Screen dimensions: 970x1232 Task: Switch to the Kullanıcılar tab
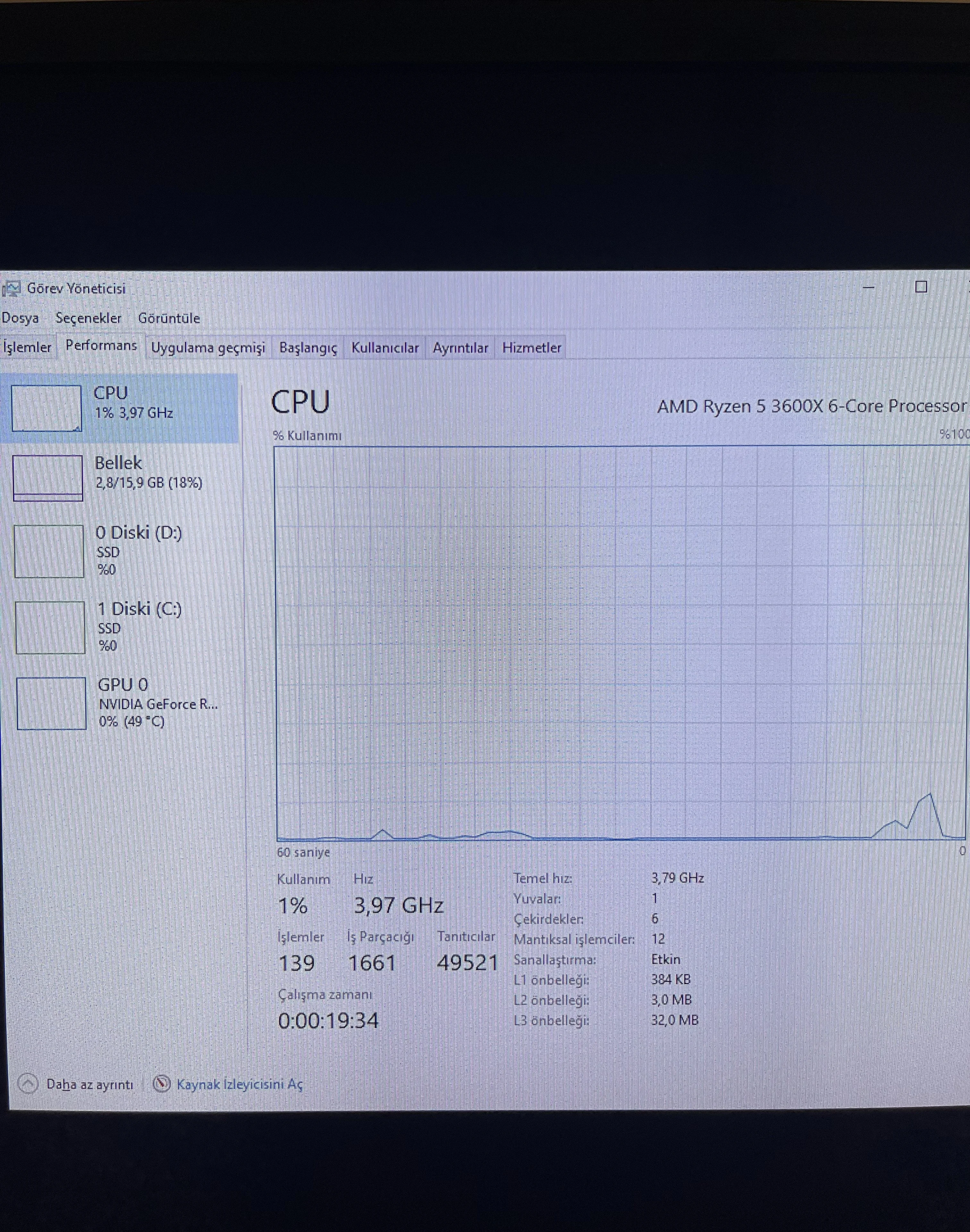(385, 347)
